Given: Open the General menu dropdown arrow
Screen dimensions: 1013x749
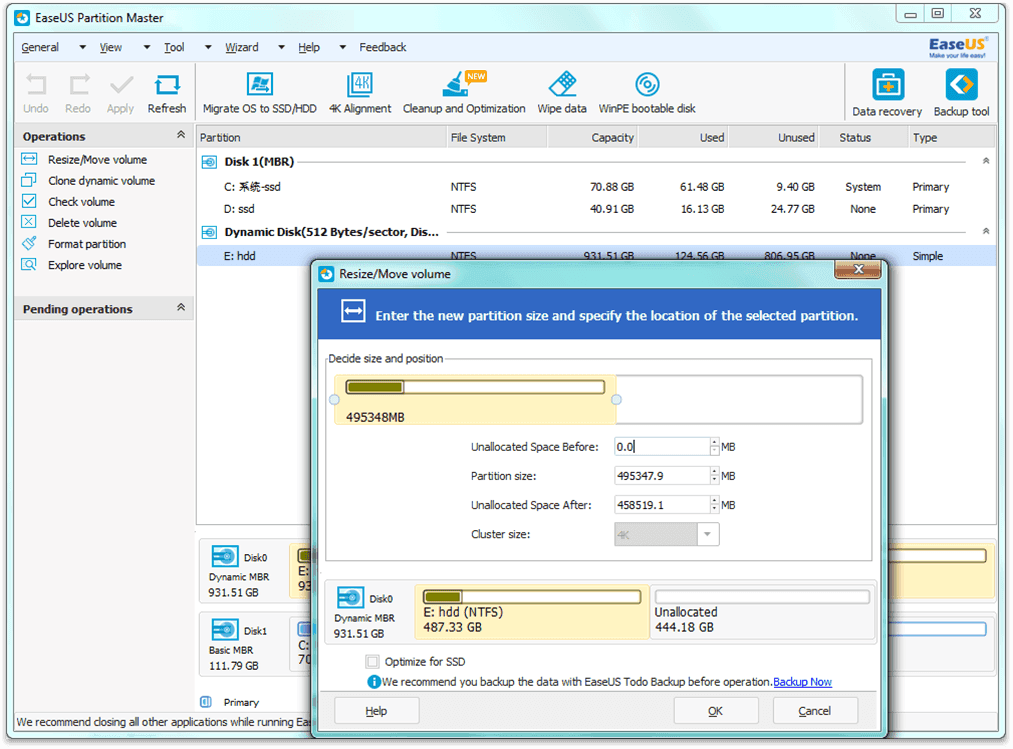Looking at the screenshot, I should click(82, 47).
